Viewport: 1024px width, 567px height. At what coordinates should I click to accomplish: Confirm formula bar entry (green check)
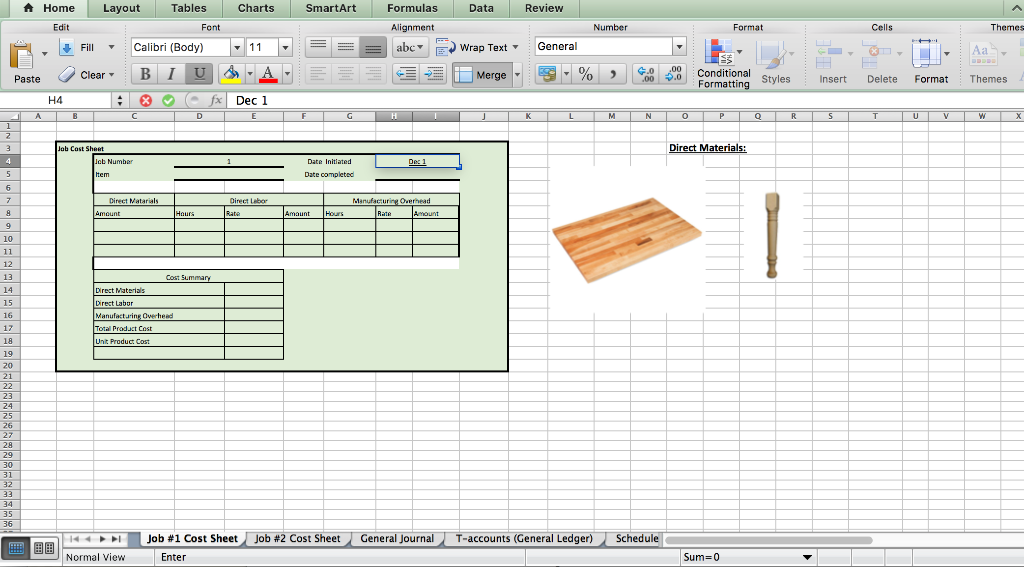tap(168, 101)
